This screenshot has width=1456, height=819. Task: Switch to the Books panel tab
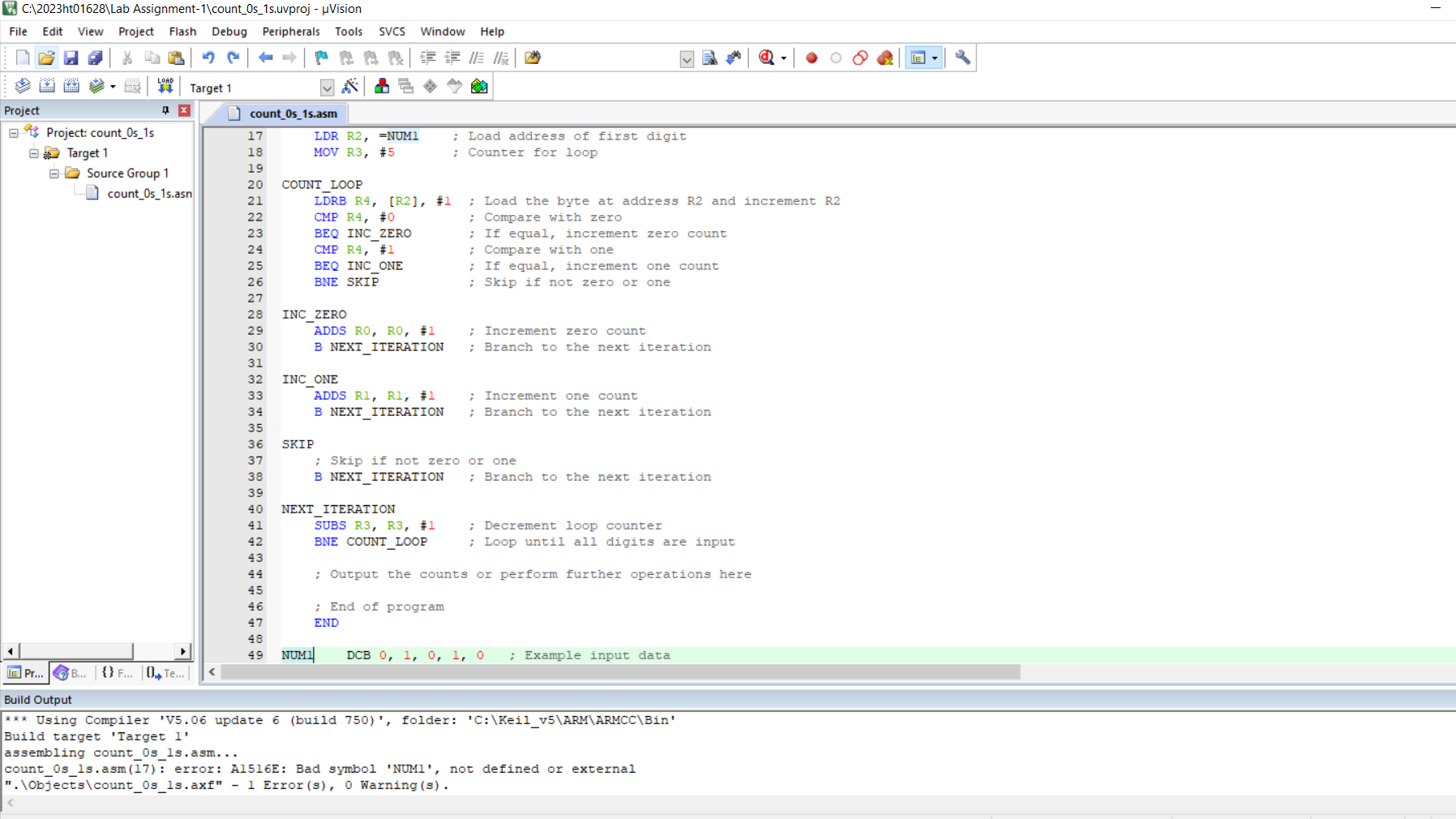tap(69, 673)
